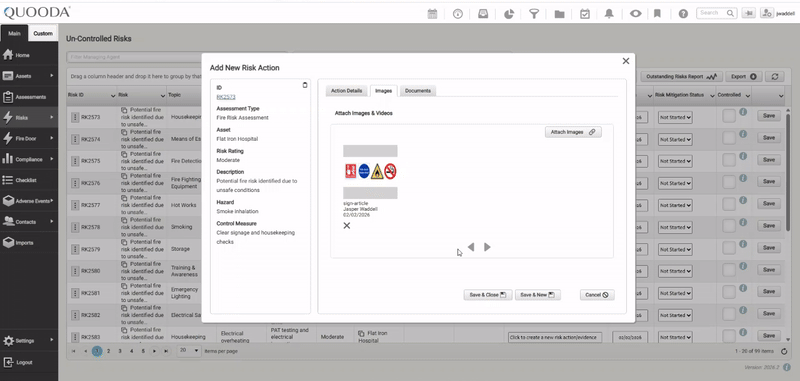Open row menu dots for RK2579
This screenshot has width=800, height=381.
75,249
